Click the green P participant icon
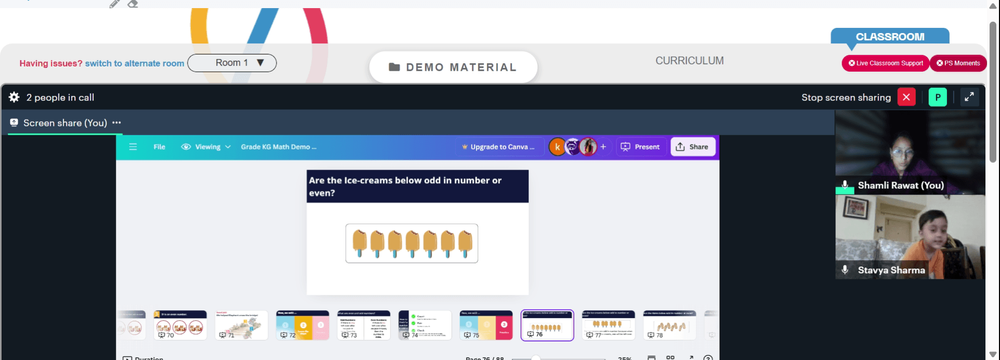 (938, 97)
